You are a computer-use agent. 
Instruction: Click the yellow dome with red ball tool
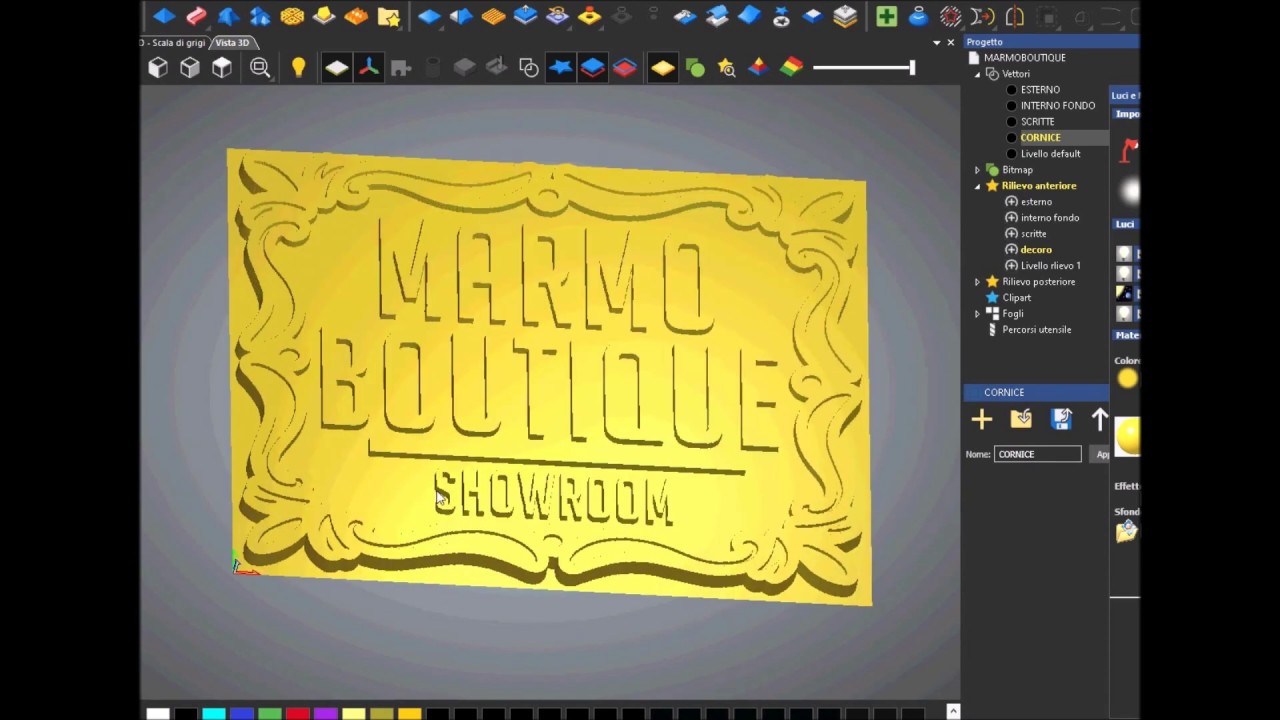pos(589,16)
